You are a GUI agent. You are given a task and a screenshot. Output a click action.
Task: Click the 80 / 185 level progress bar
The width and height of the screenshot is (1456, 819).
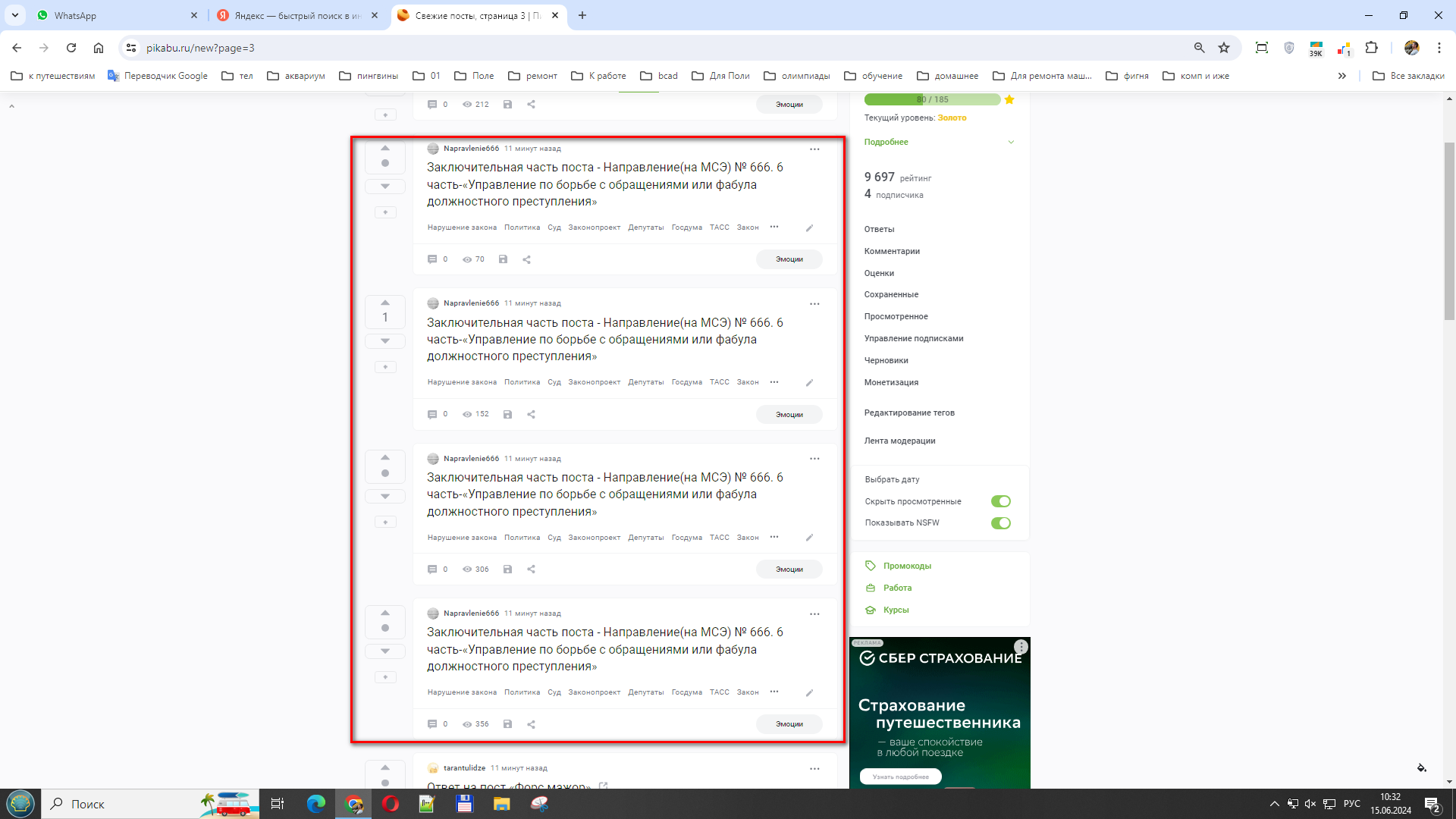pyautogui.click(x=932, y=99)
